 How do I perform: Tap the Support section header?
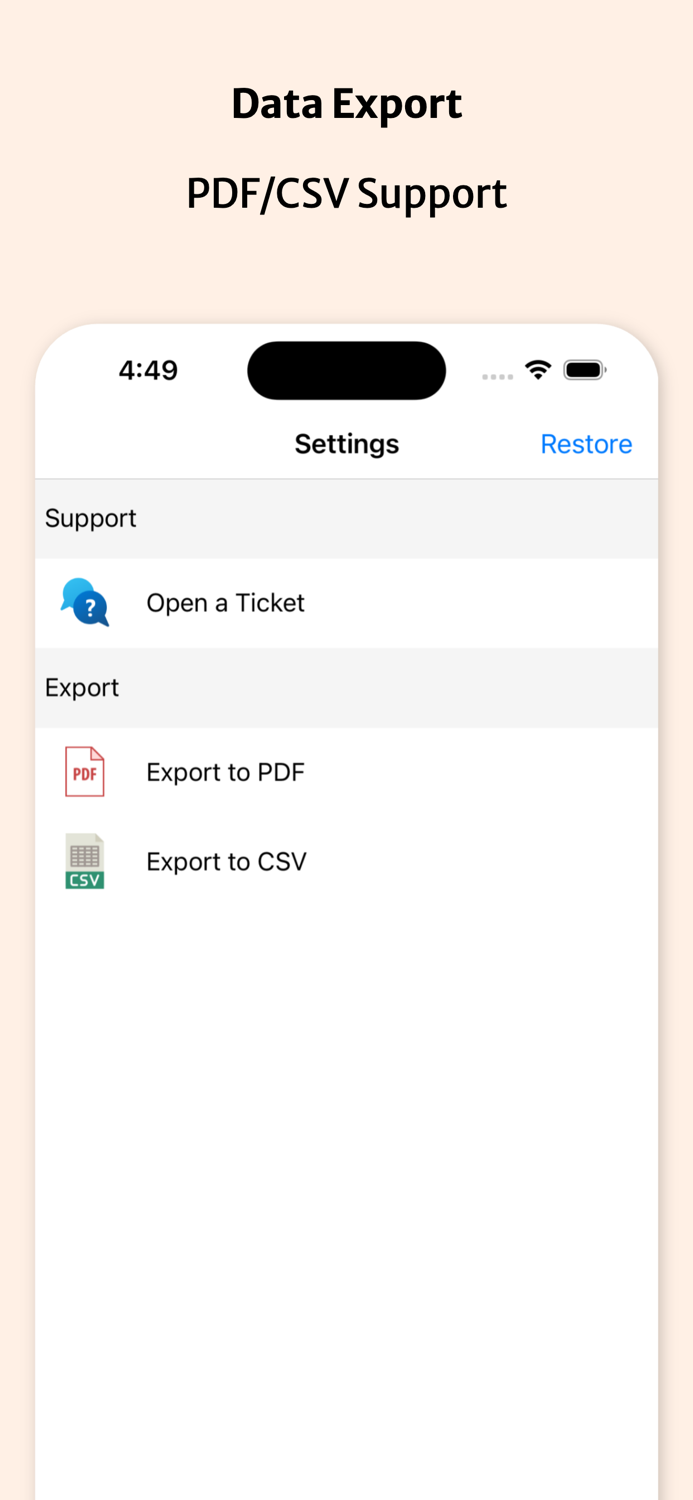(x=90, y=518)
